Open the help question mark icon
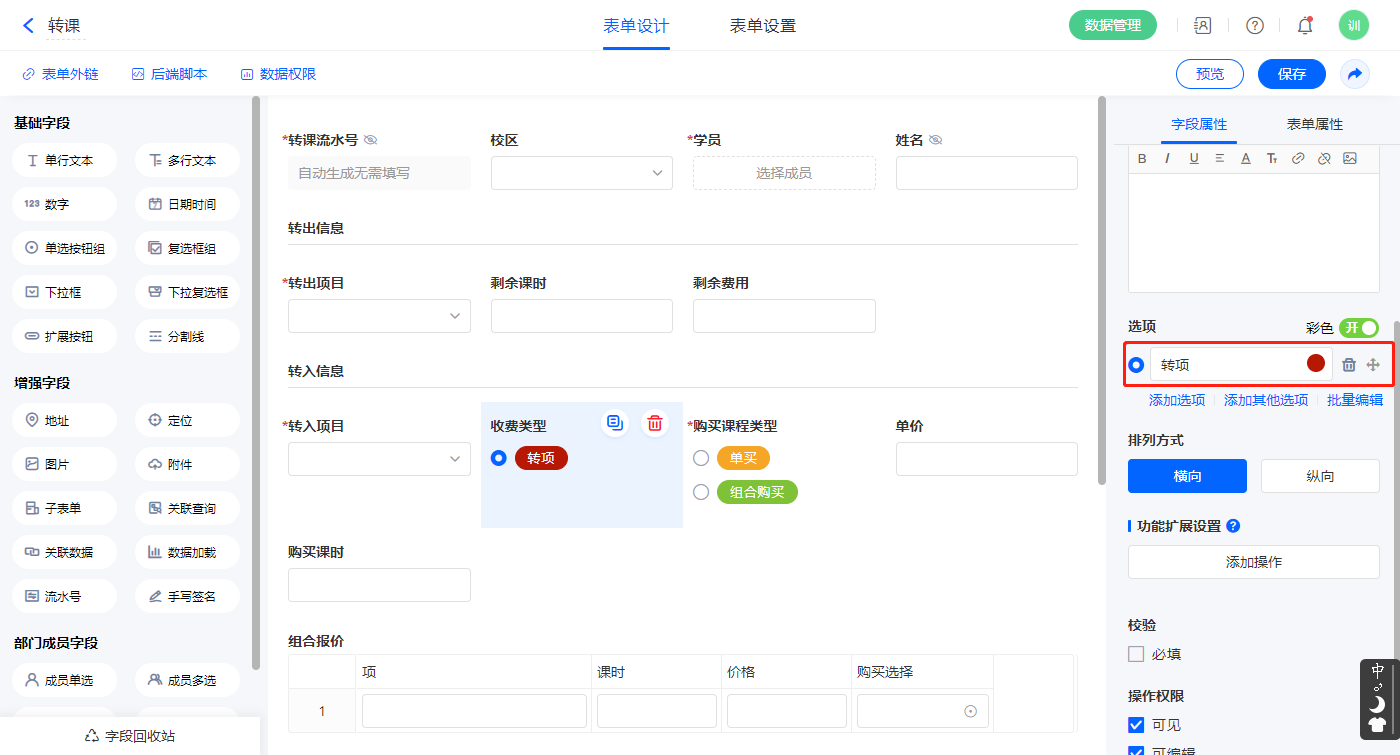 pyautogui.click(x=1254, y=25)
